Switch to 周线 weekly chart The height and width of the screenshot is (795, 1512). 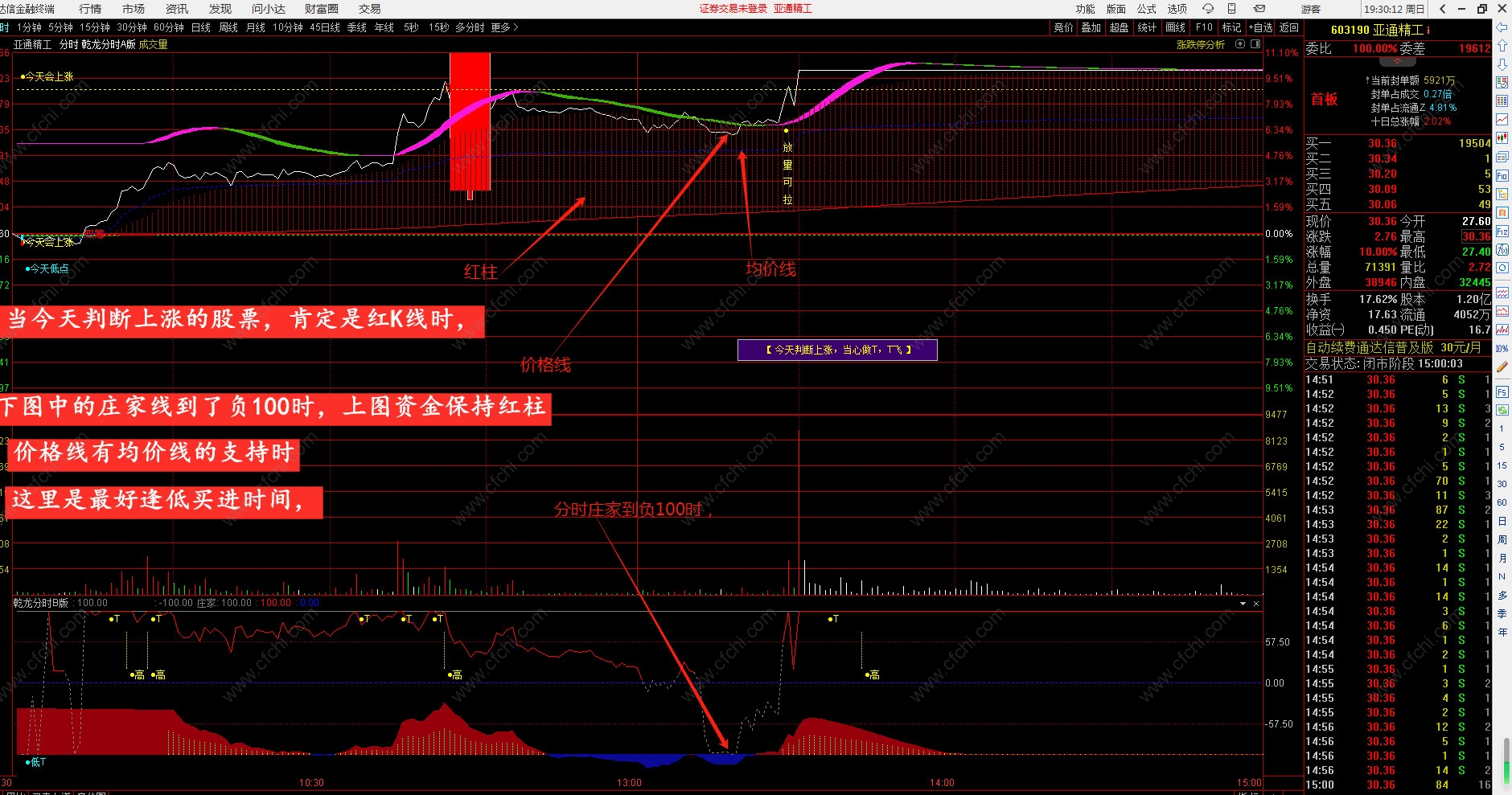(228, 27)
